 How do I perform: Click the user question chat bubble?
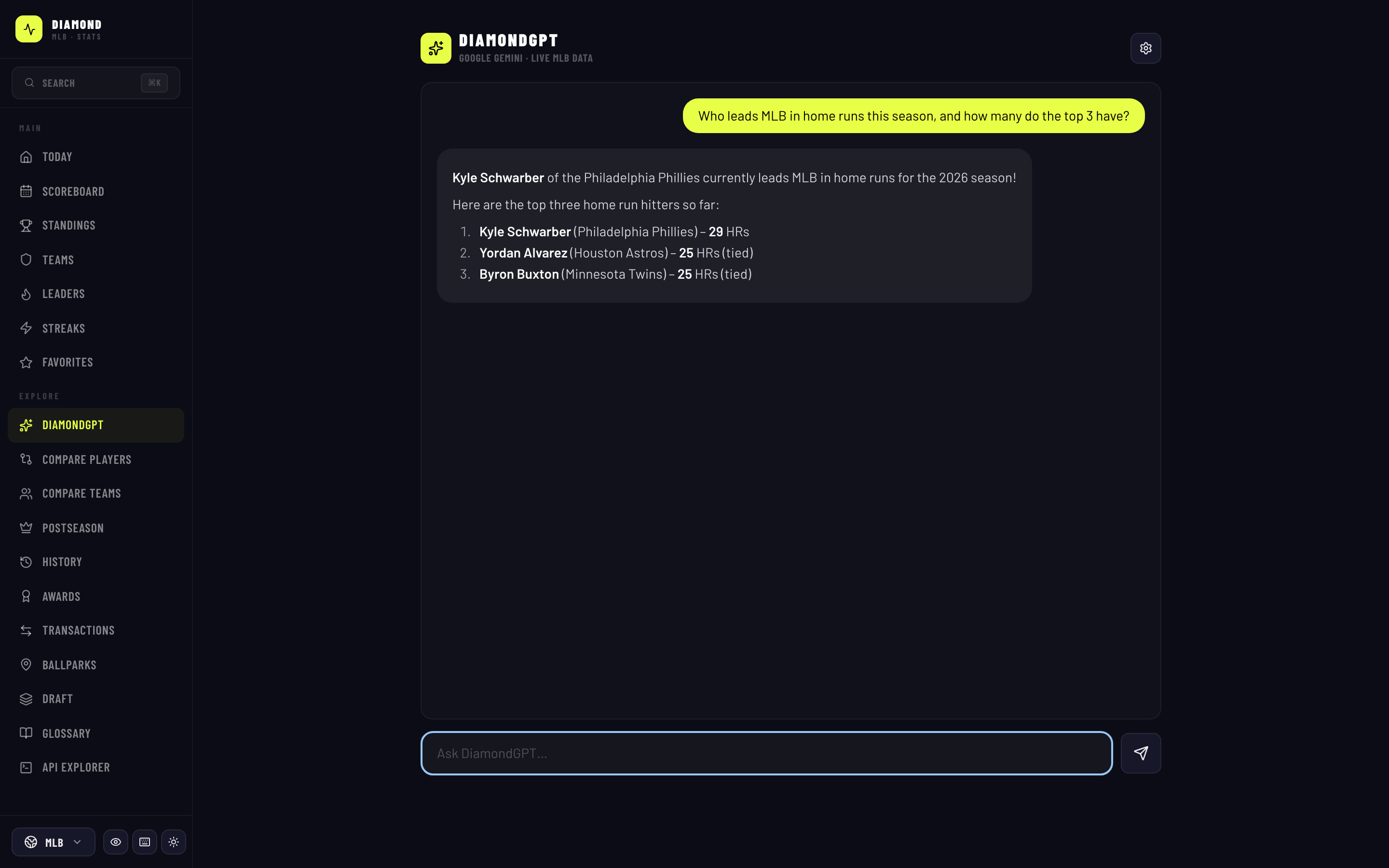click(914, 116)
